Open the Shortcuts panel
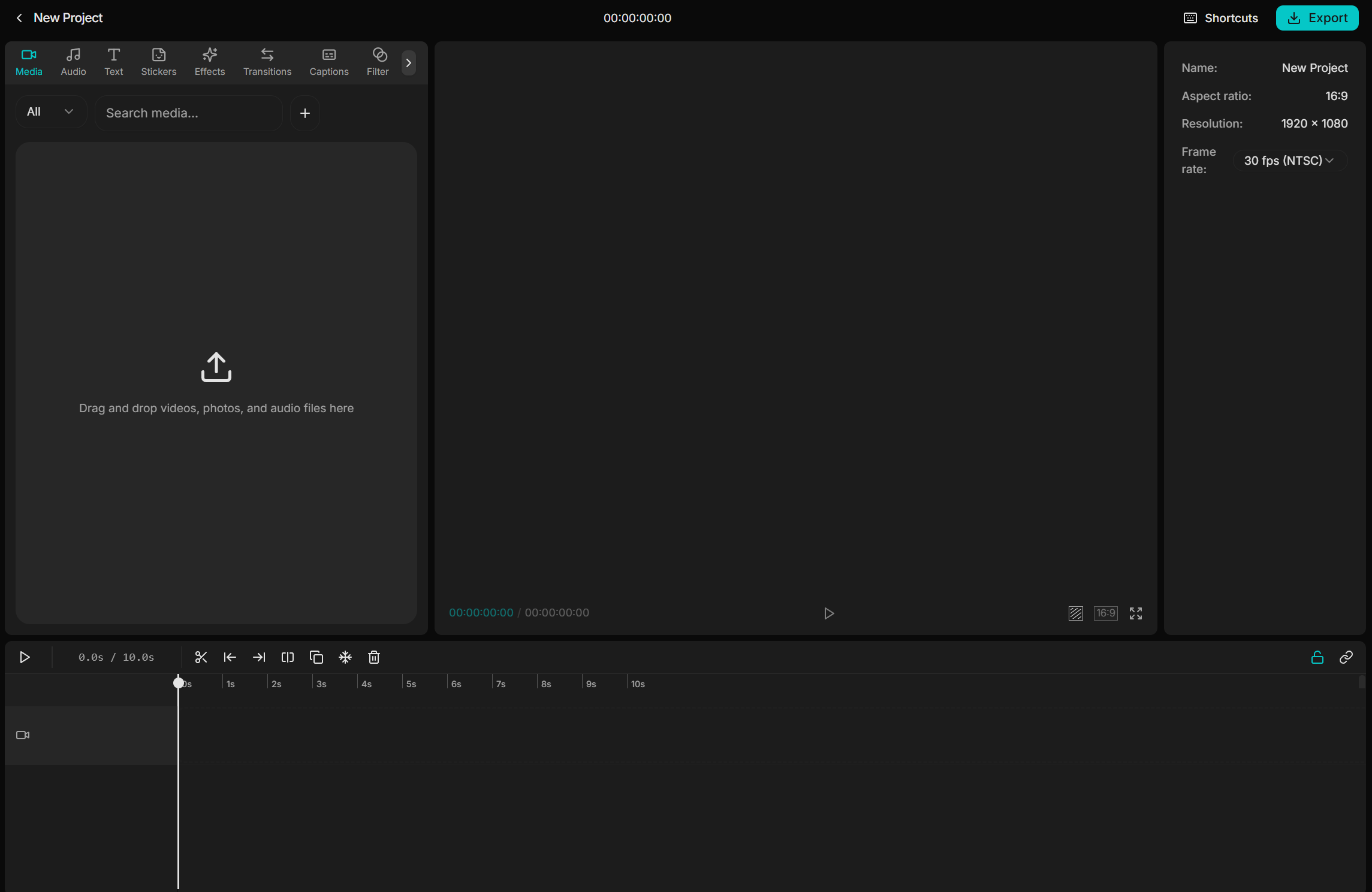1372x892 pixels. (x=1221, y=18)
